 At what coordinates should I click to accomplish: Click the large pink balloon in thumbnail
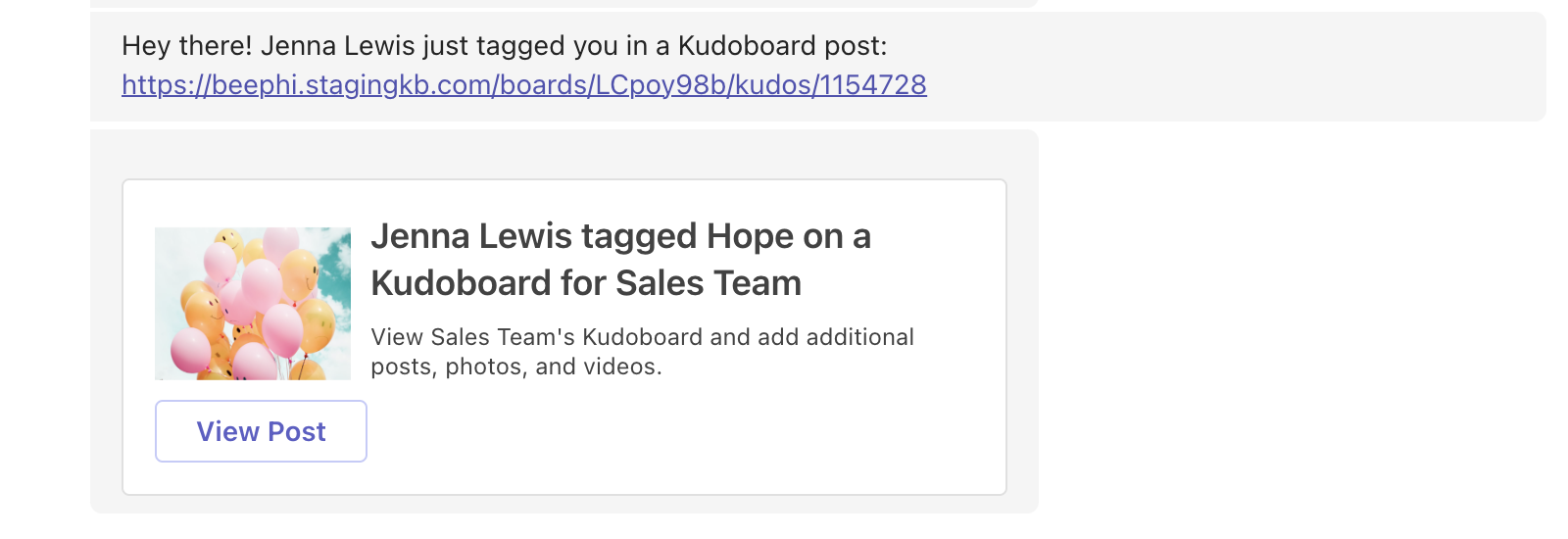[x=261, y=285]
